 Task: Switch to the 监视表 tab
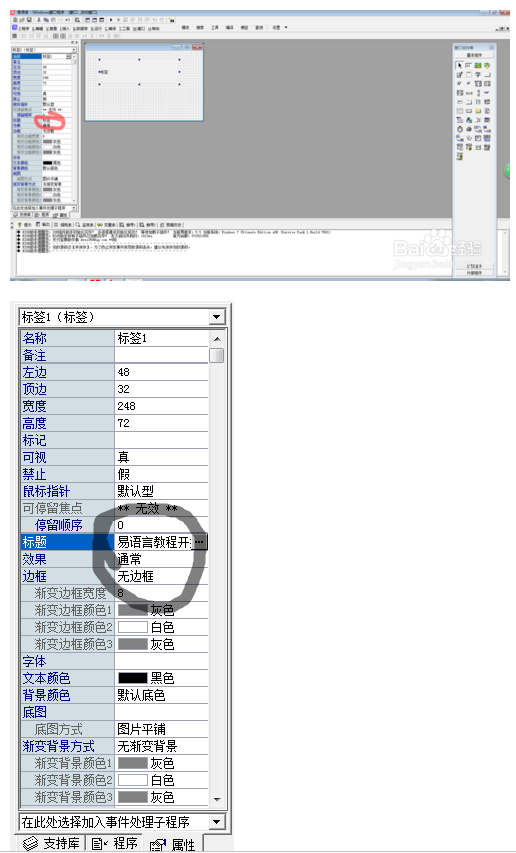85,224
